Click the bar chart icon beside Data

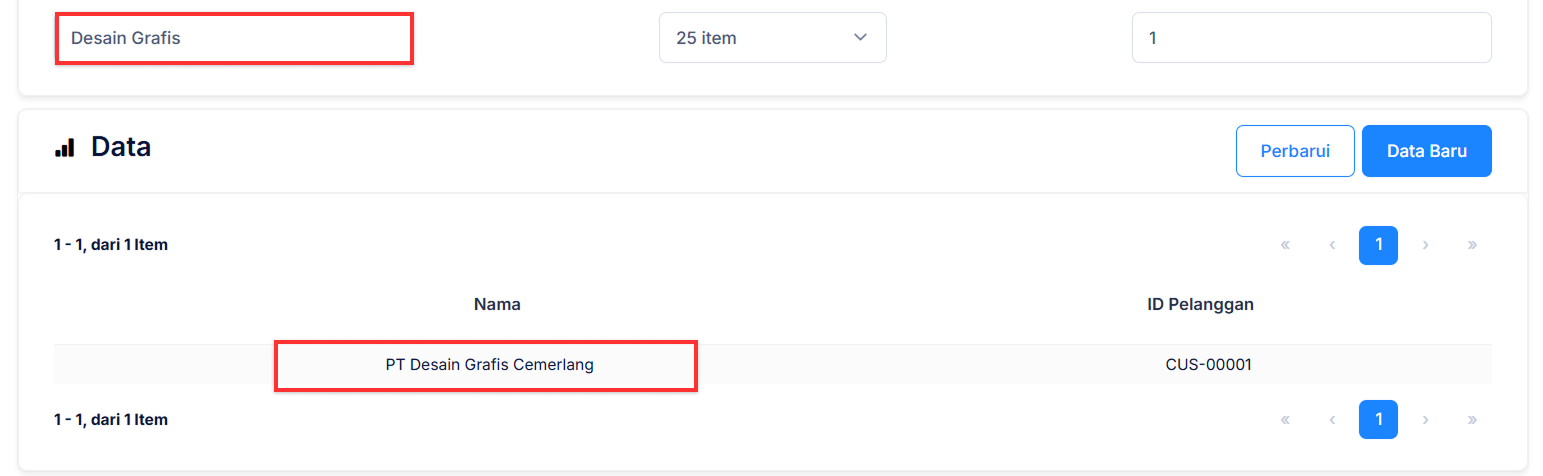[x=65, y=148]
